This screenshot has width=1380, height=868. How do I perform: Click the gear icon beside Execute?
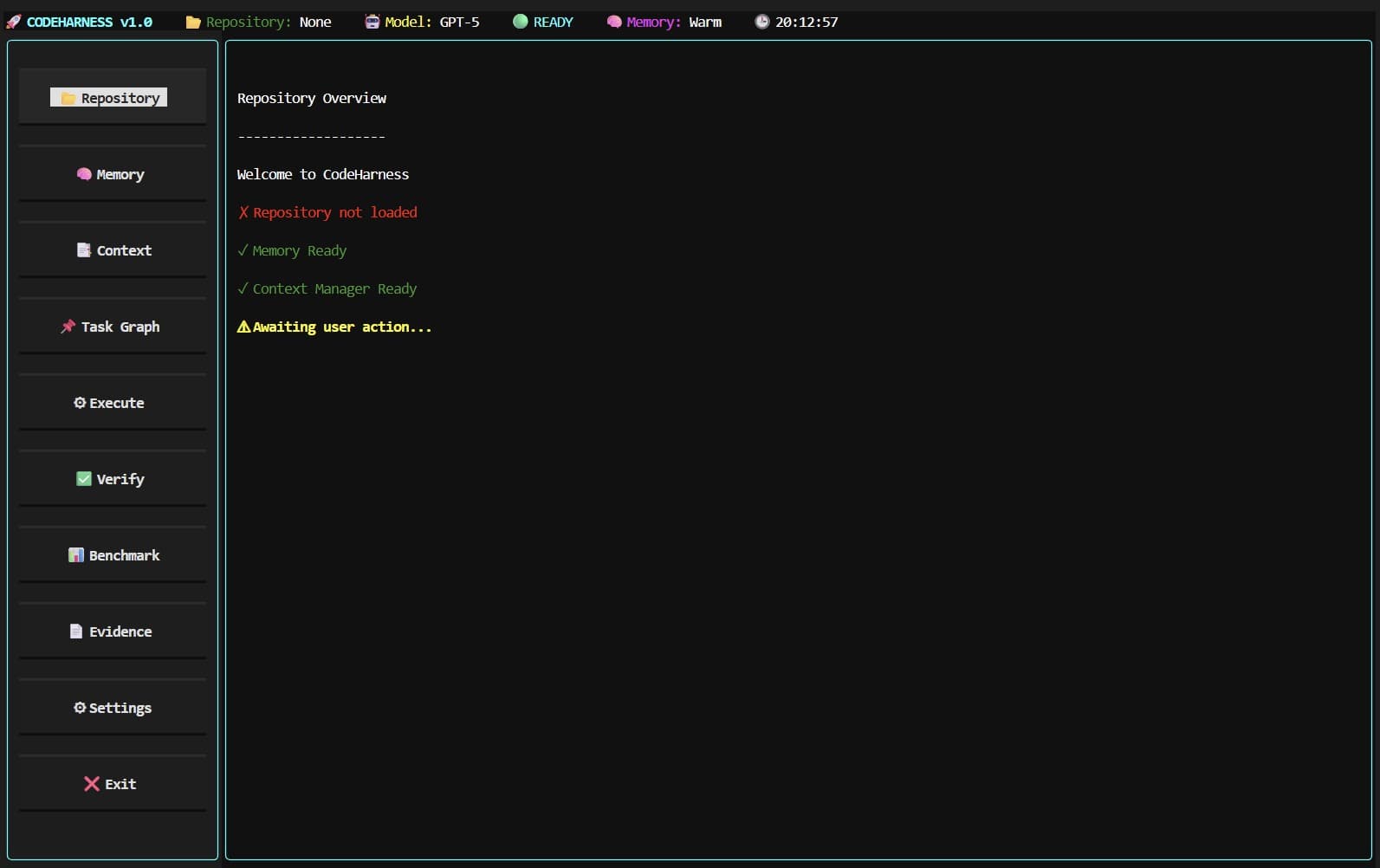[80, 403]
